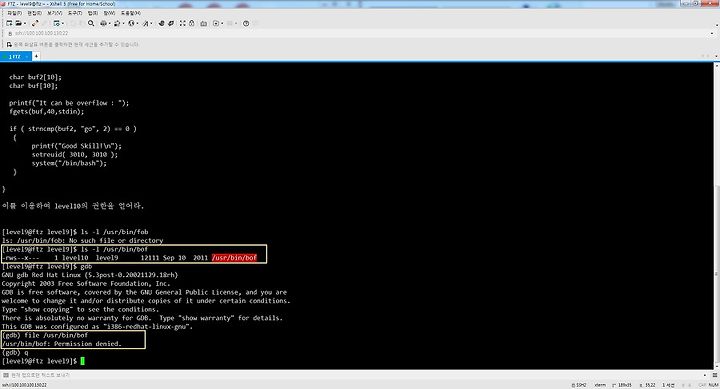Click the 'Permission denied' terminal line
Viewport: 720px width, 389px height.
62,344
